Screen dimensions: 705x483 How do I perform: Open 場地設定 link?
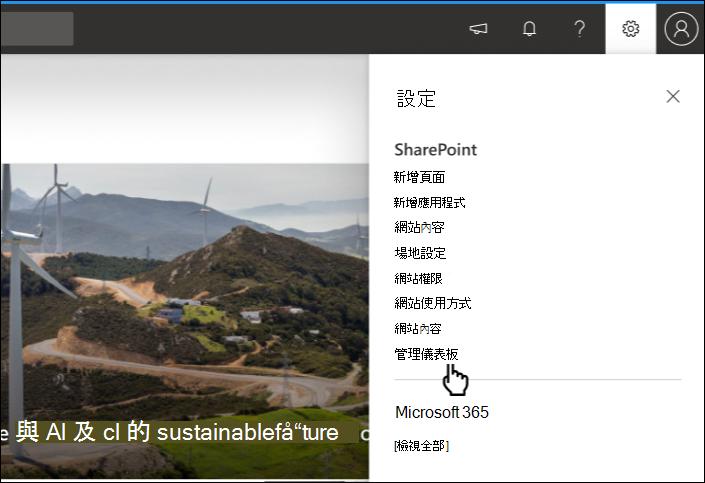pyautogui.click(x=420, y=253)
